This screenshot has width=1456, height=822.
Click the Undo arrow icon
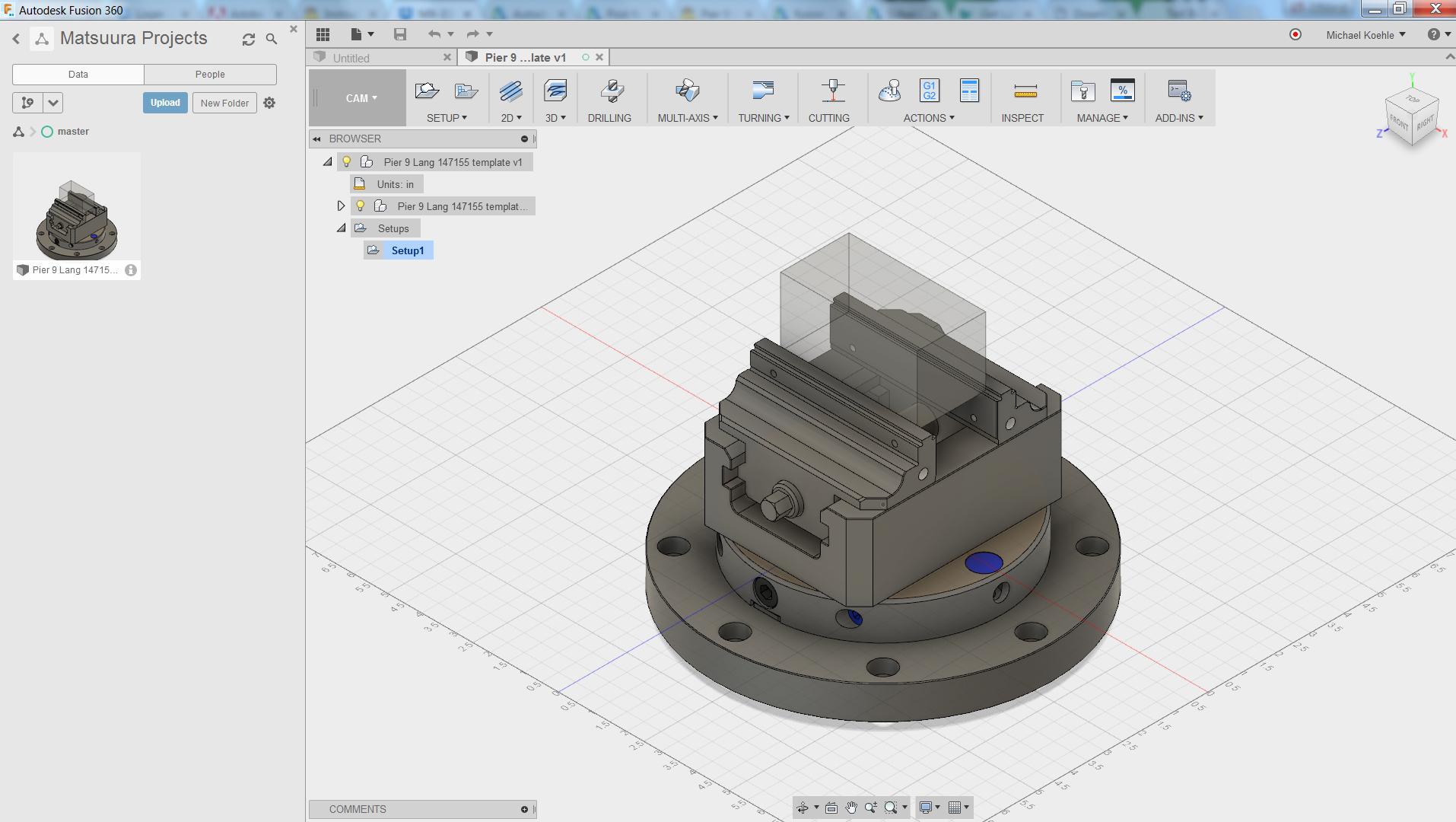[434, 34]
